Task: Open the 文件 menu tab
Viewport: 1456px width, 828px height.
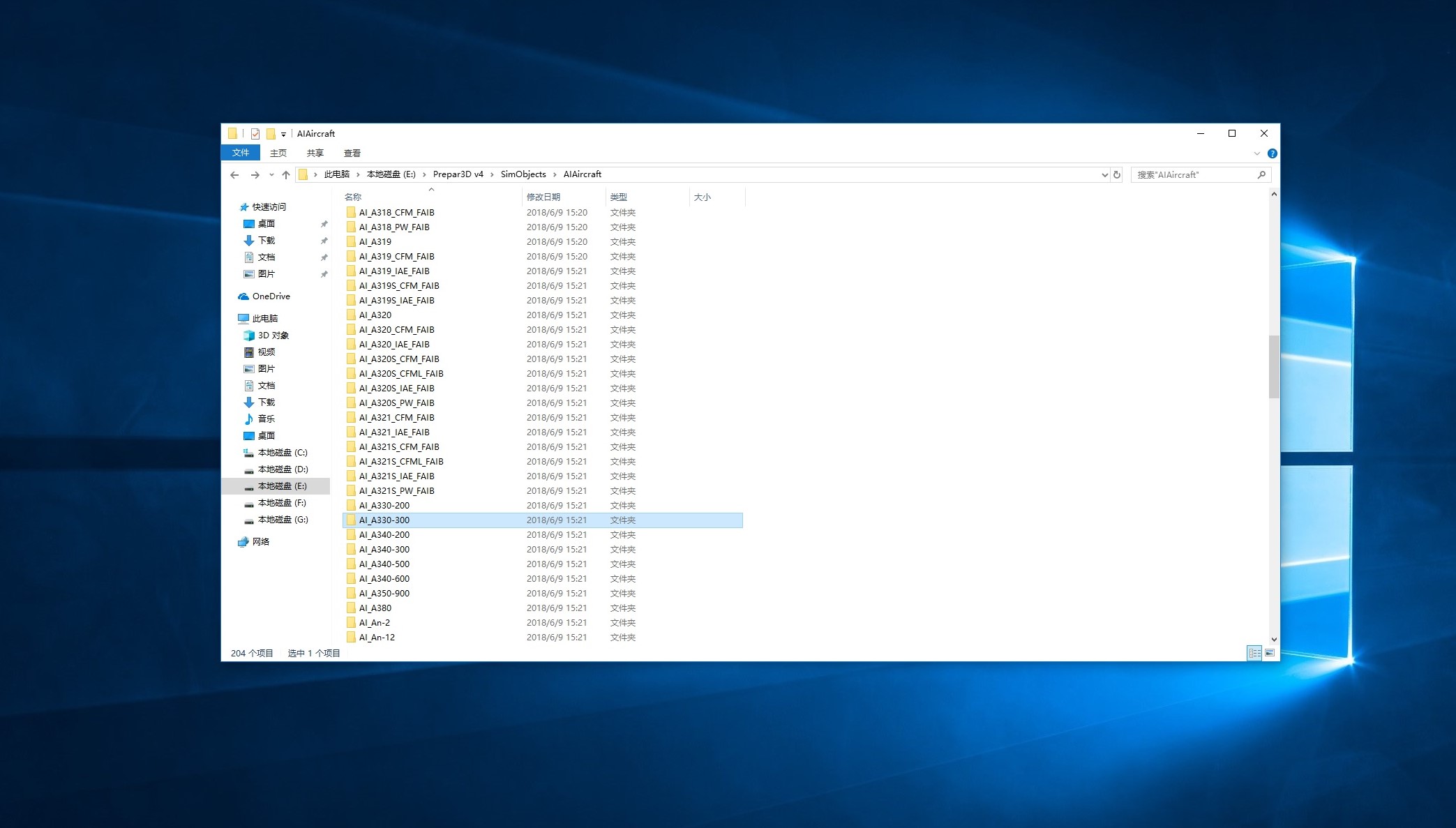Action: click(241, 153)
